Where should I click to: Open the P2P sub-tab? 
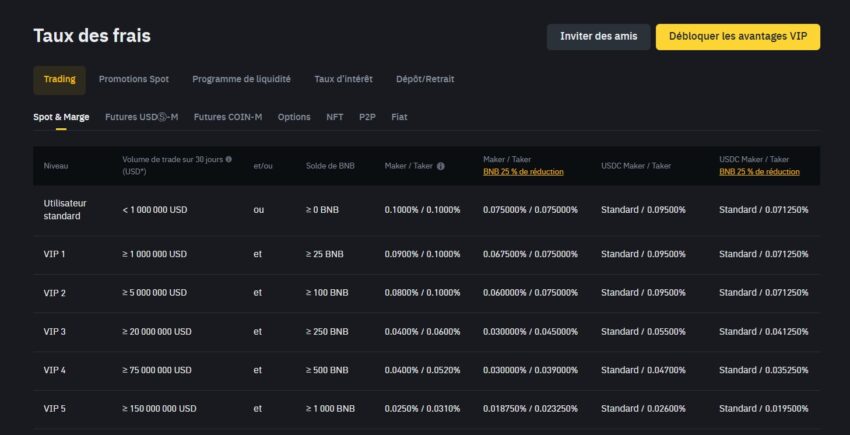(367, 117)
